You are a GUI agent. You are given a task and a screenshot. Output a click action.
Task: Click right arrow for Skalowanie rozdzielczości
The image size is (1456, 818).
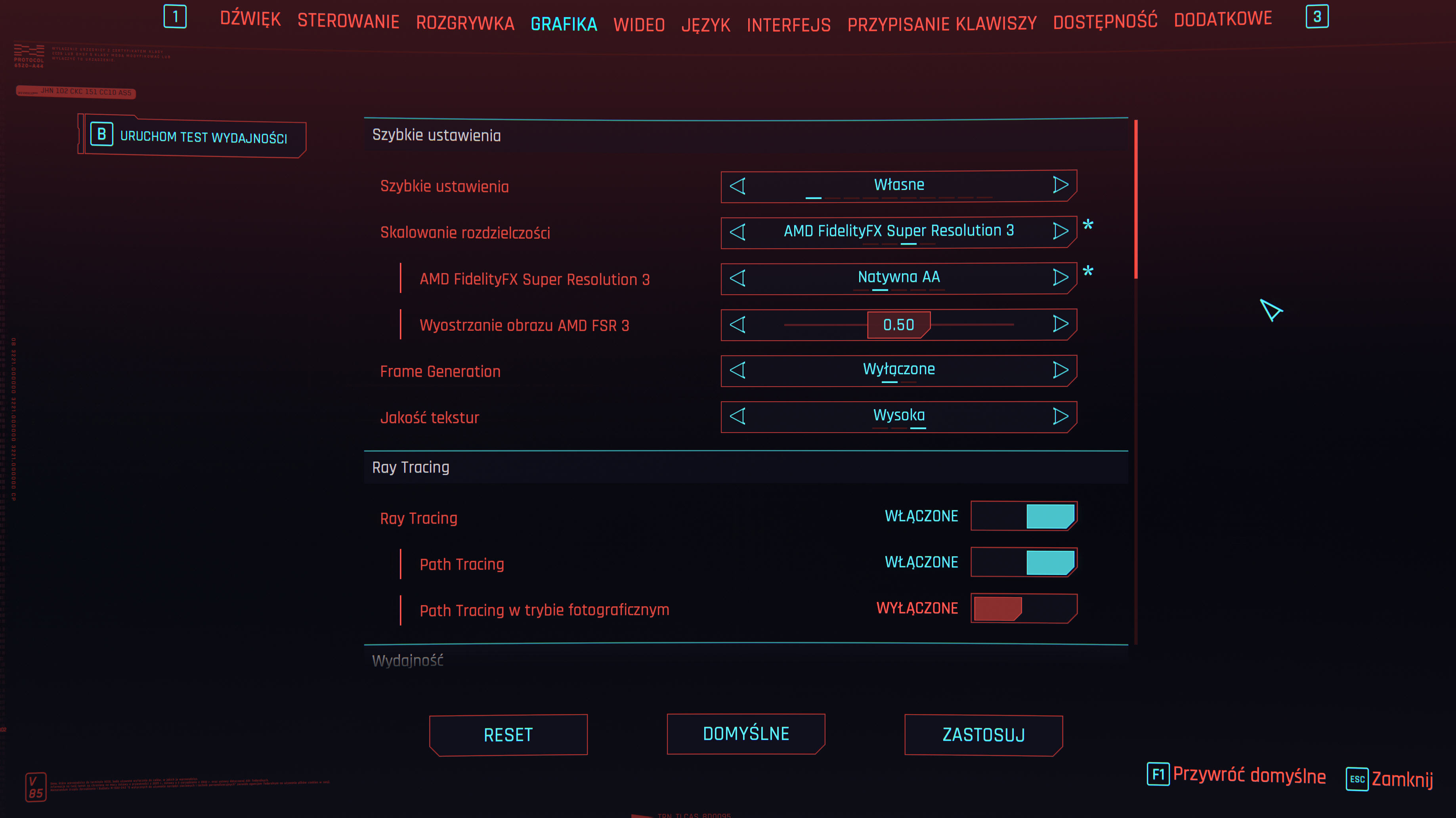click(1060, 231)
